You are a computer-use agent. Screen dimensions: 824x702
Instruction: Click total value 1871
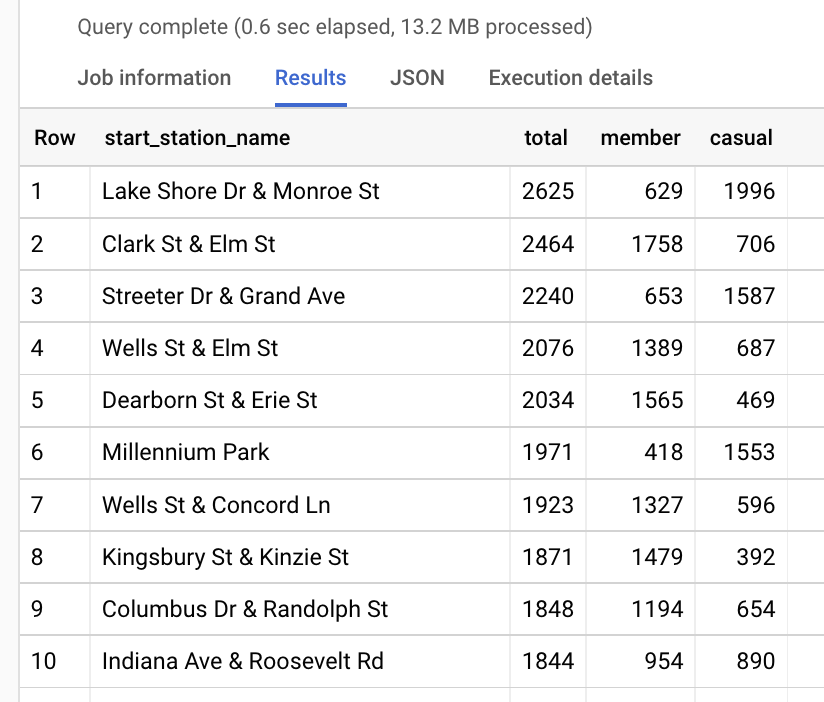coord(548,557)
